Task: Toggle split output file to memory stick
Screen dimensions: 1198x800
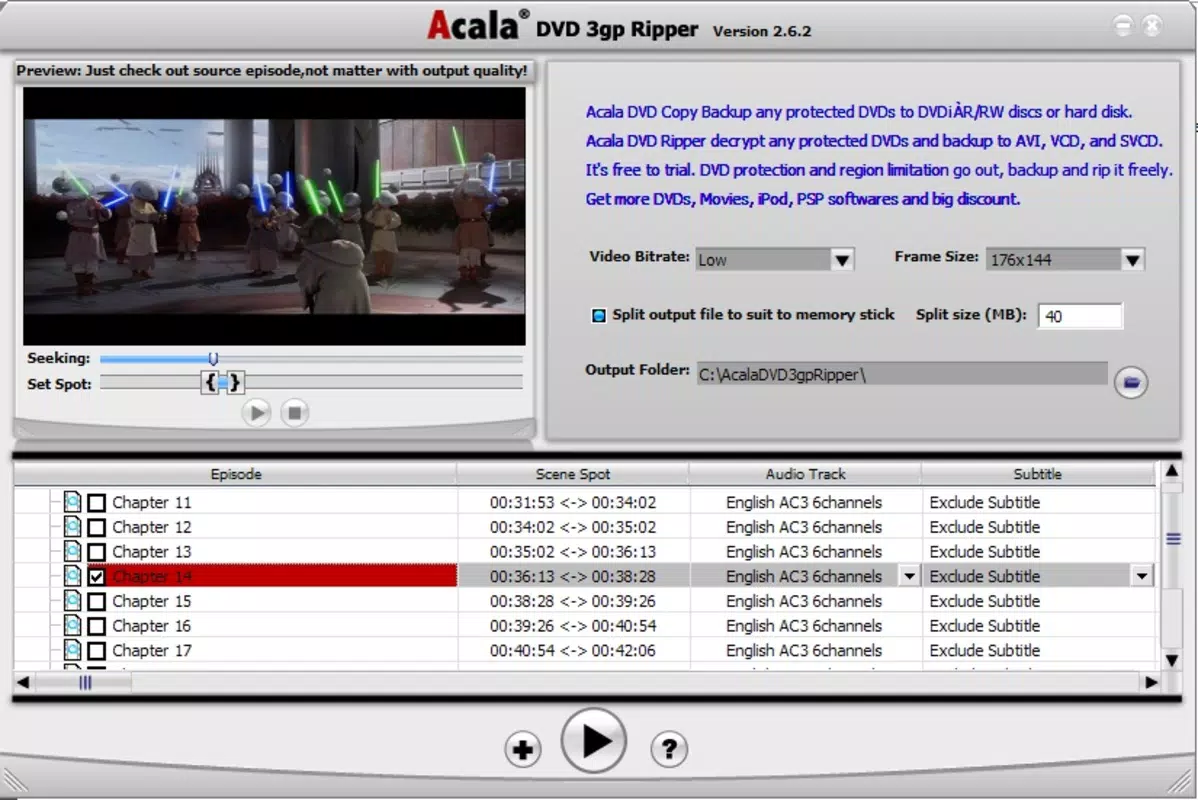Action: click(x=599, y=315)
